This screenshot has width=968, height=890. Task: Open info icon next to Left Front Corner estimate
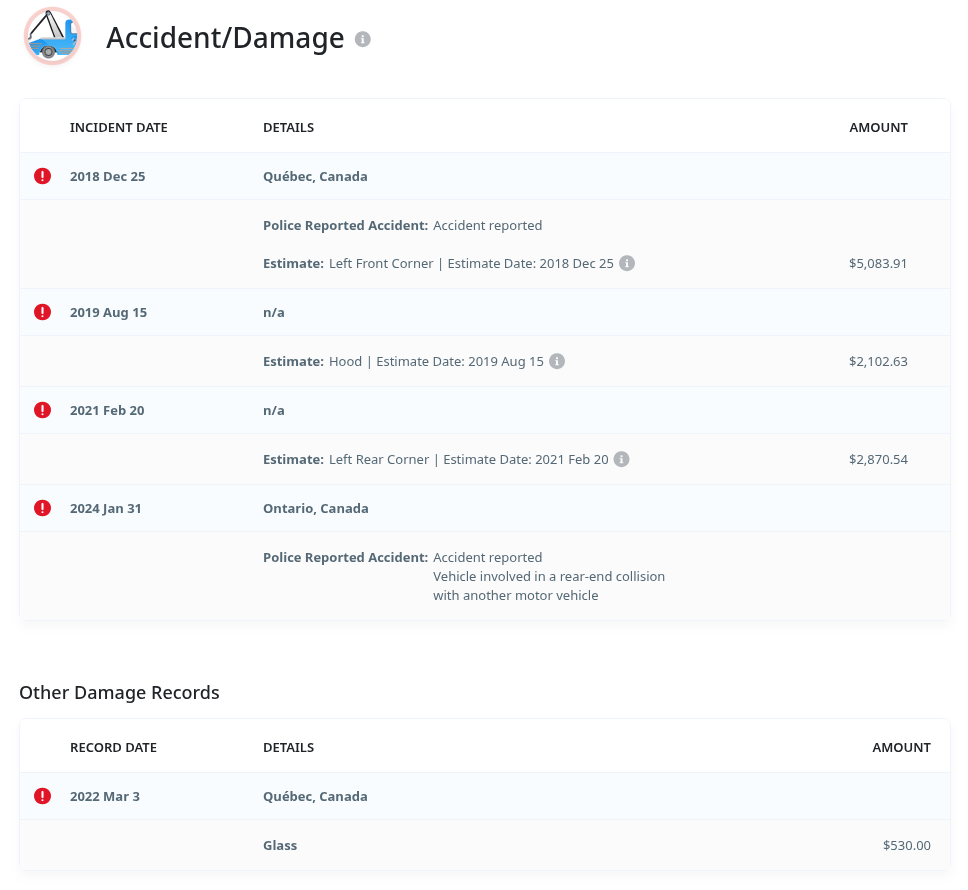pos(627,264)
